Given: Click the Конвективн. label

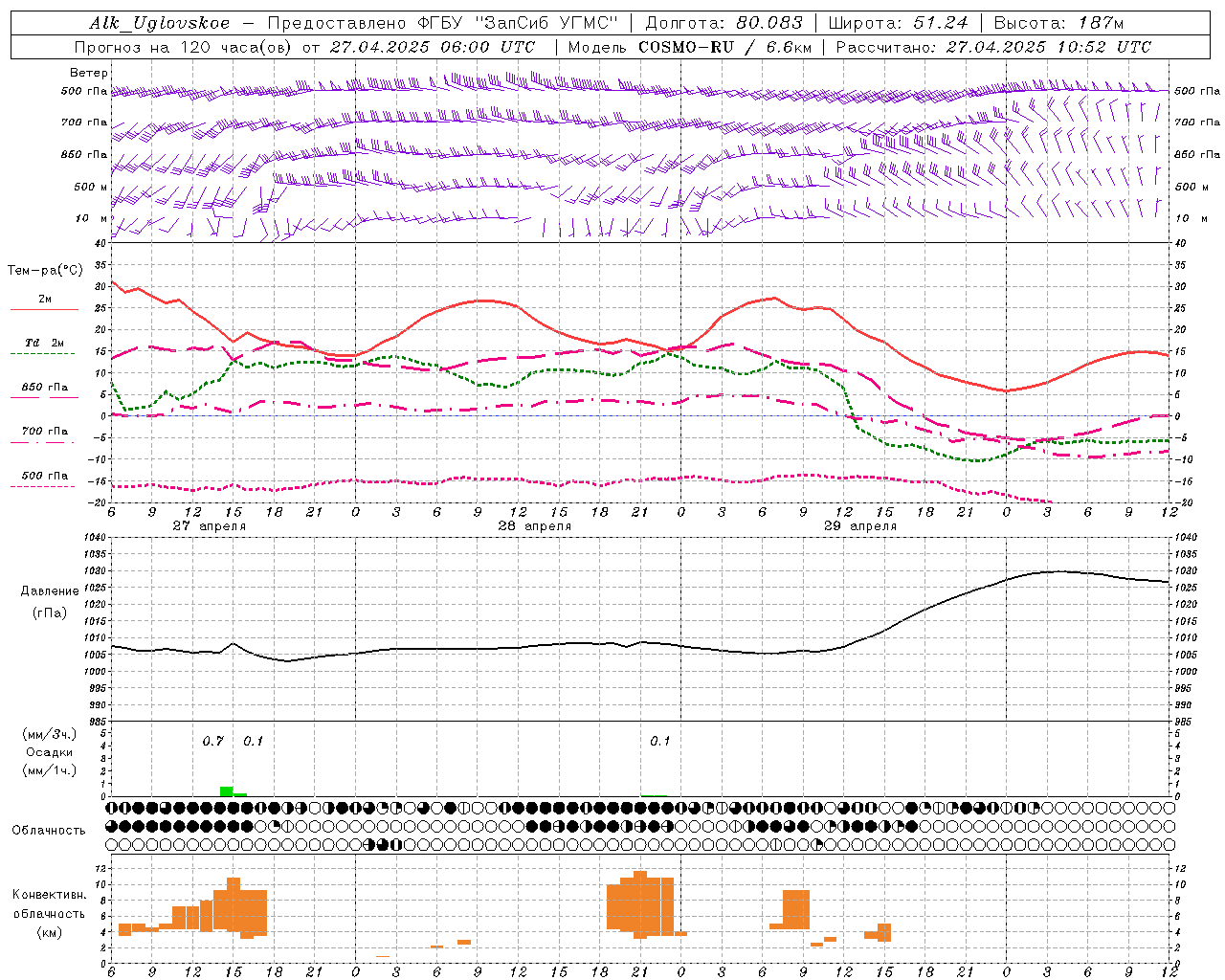Looking at the screenshot, I should coord(49,895).
